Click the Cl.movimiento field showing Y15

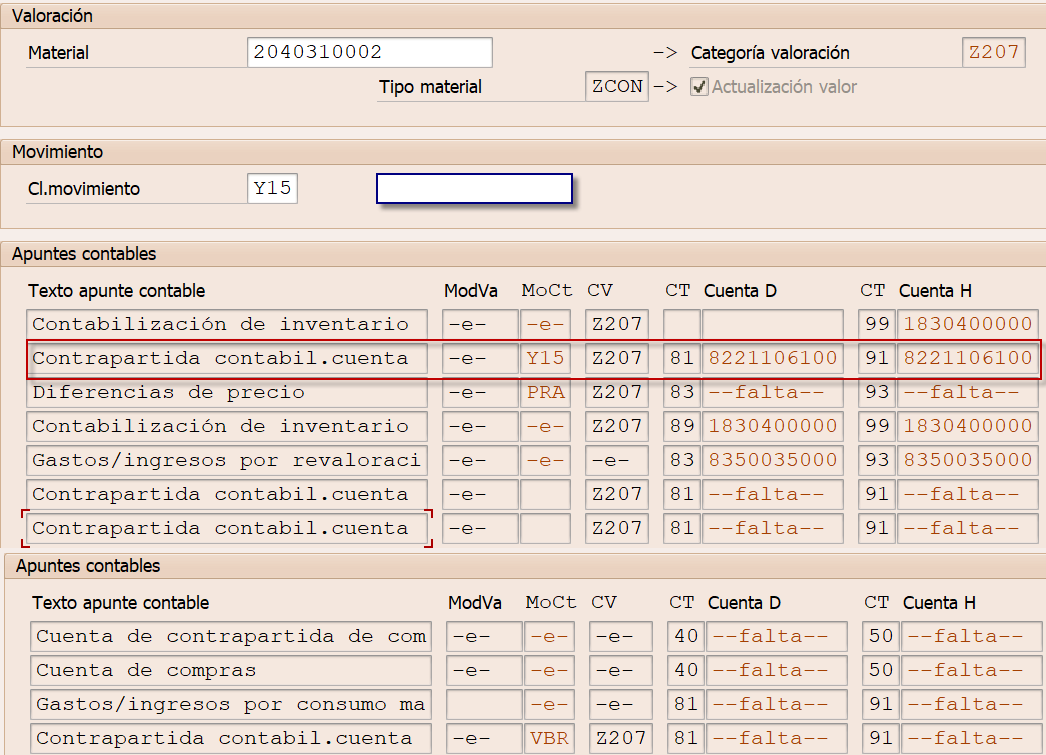pyautogui.click(x=272, y=189)
